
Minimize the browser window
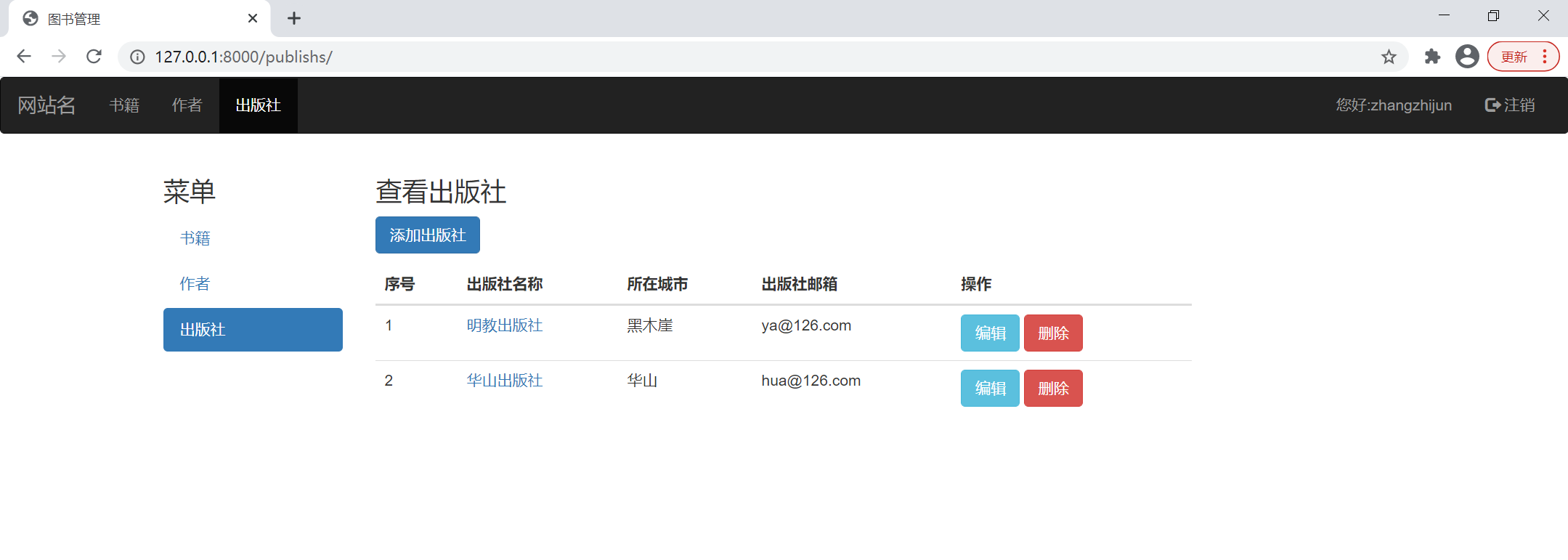1444,16
